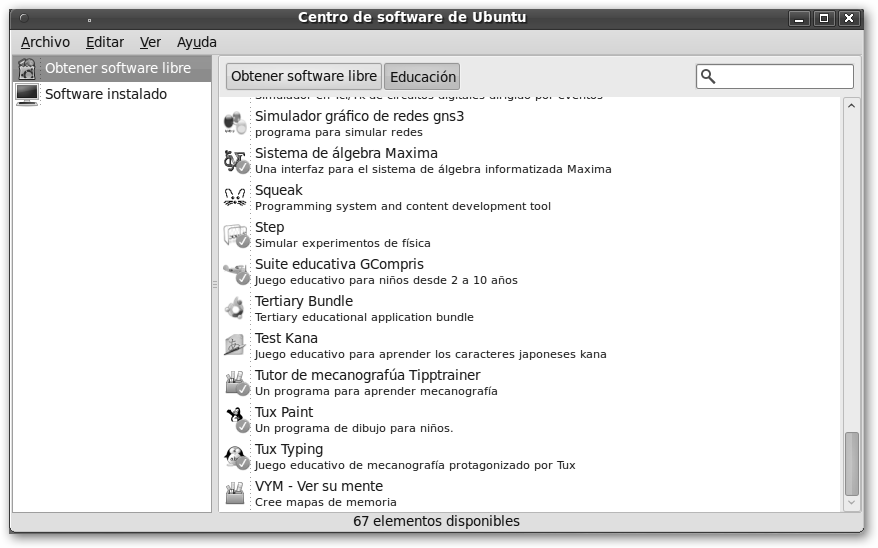Select the VYM - Ver su mente icon
878x548 pixels.
(x=235, y=493)
